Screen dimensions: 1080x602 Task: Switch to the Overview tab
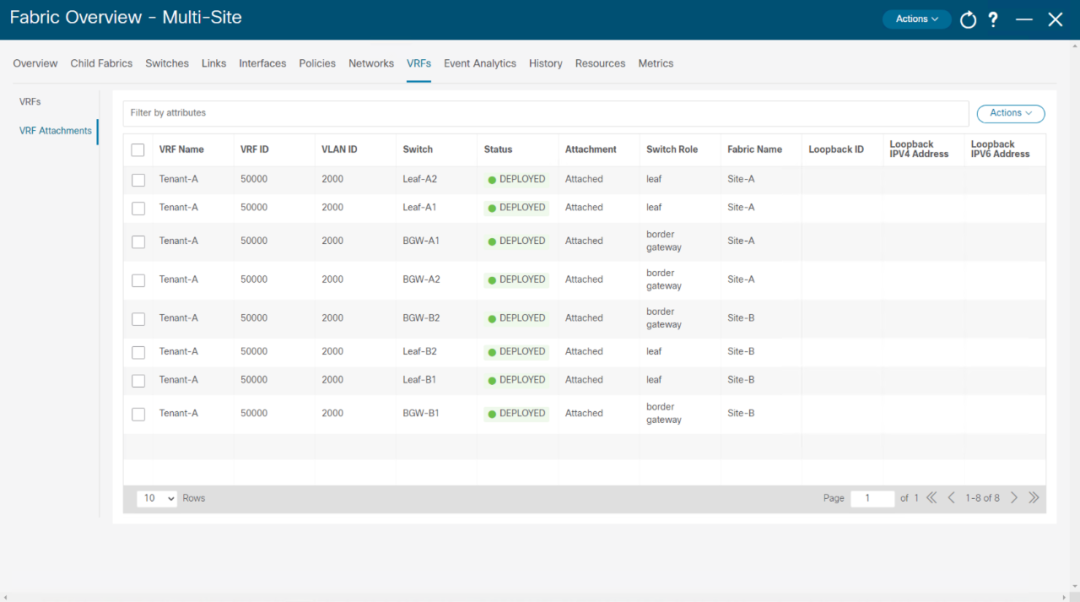point(35,63)
